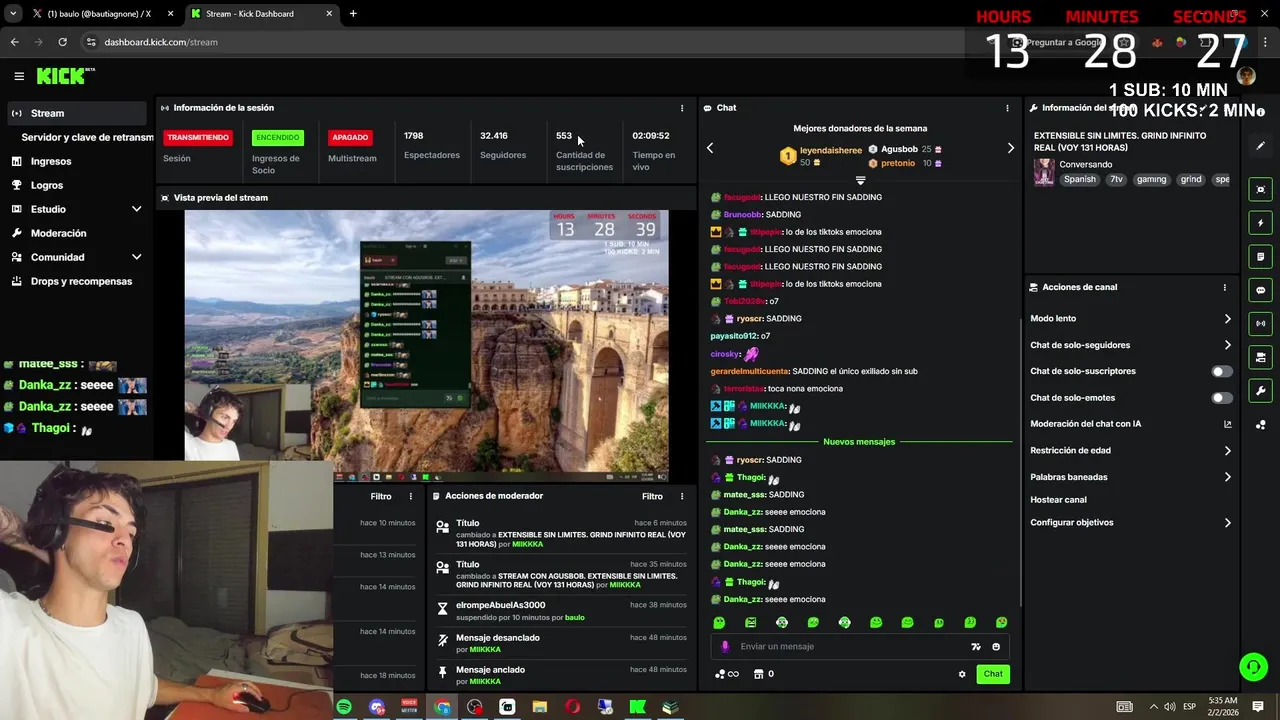Toggle Chat de solo-emotes
This screenshot has width=1280, height=720.
(1222, 397)
